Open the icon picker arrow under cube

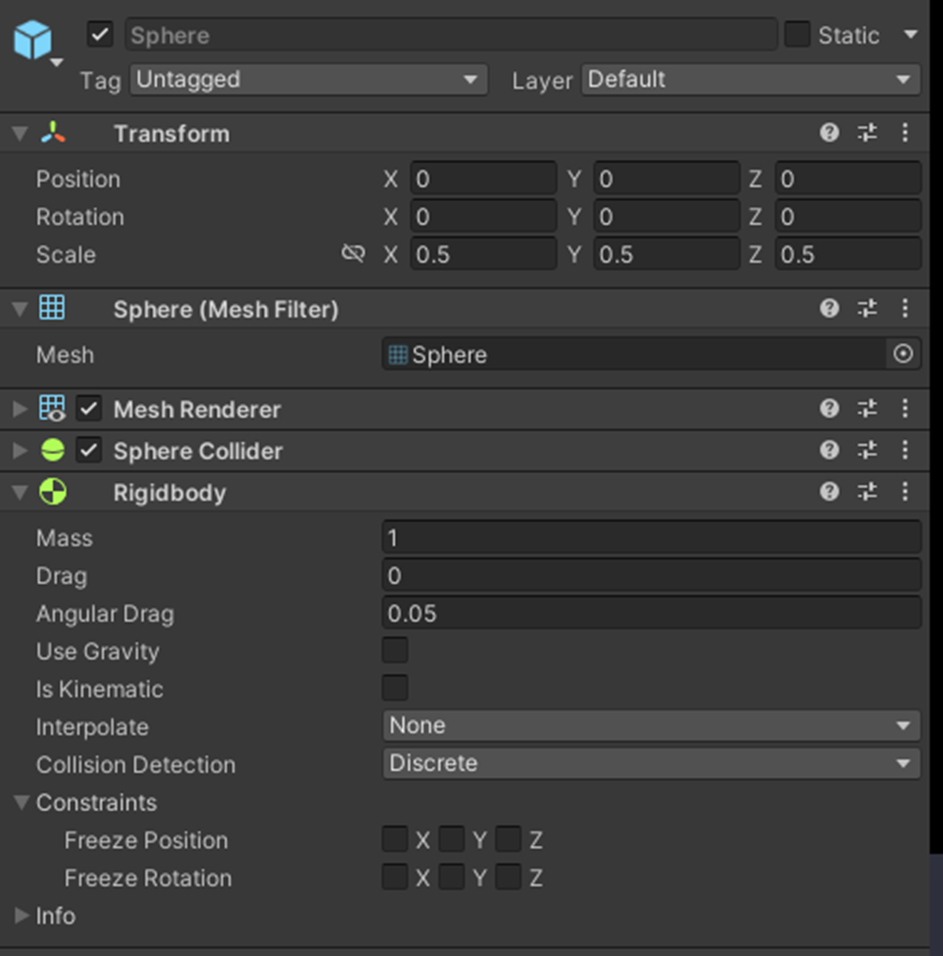point(57,62)
